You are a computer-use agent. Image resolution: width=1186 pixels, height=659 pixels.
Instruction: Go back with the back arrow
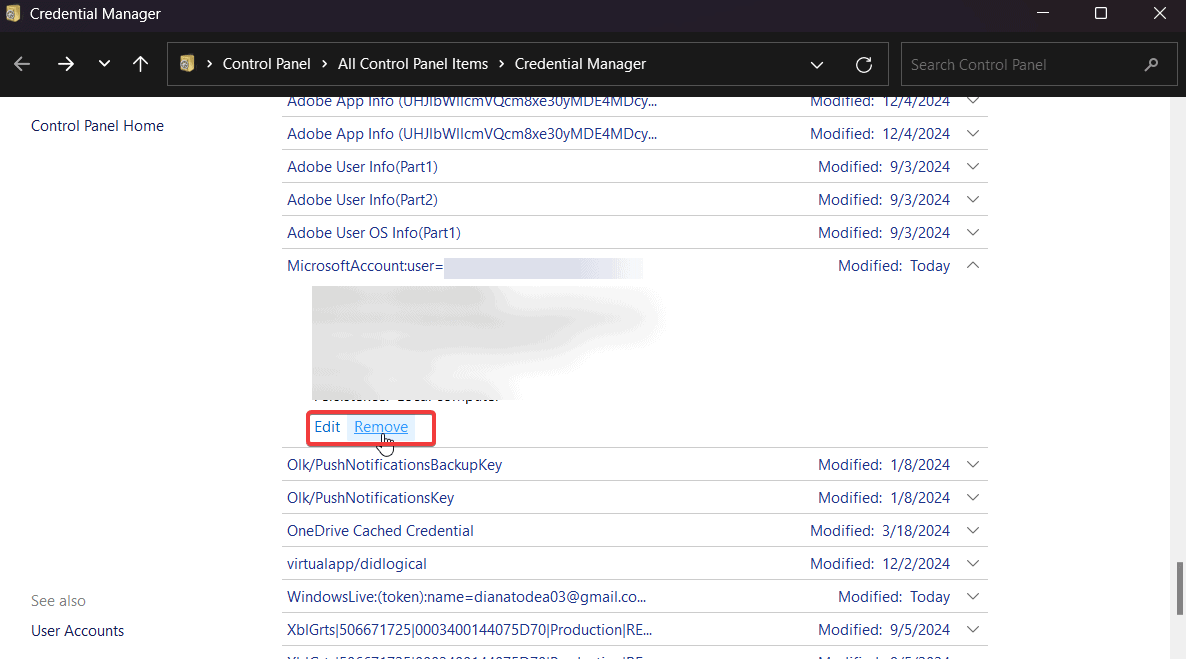(x=22, y=64)
